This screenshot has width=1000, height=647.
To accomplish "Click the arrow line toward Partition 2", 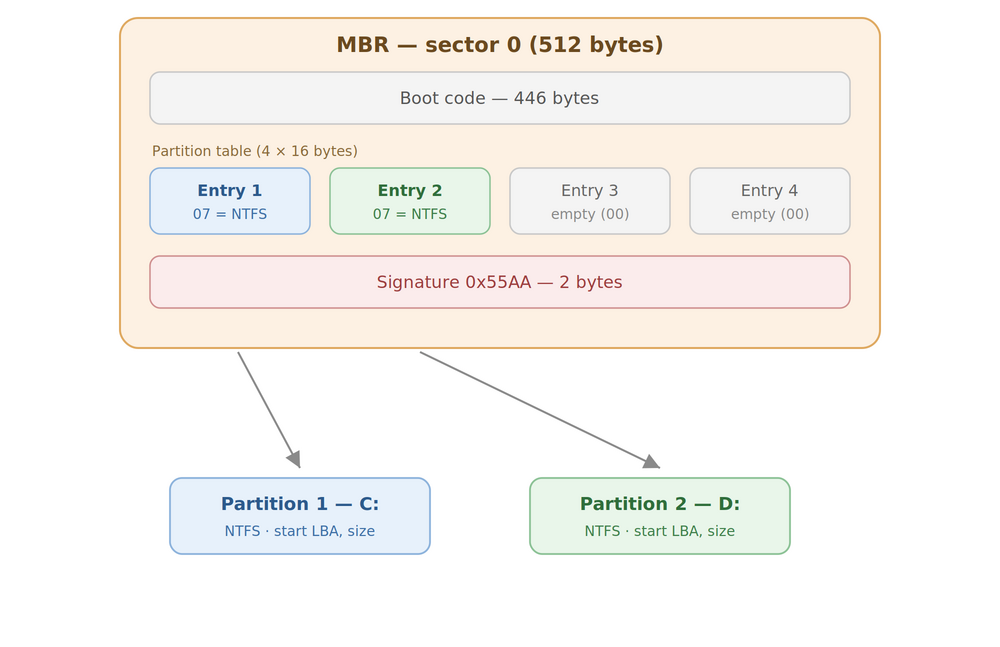I will [x=536, y=407].
